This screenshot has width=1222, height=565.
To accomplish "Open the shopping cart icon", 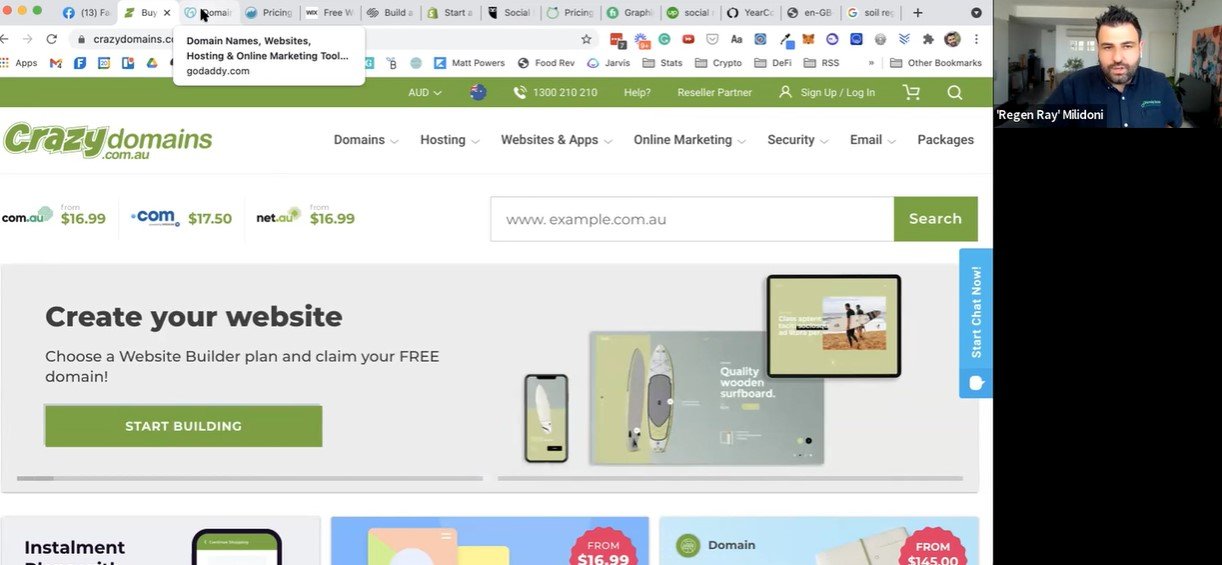I will [x=911, y=92].
